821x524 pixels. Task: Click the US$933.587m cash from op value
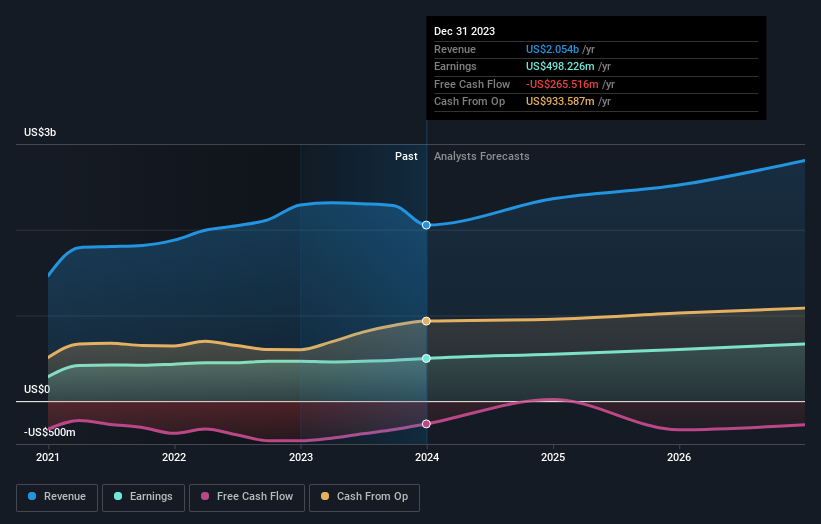[560, 102]
